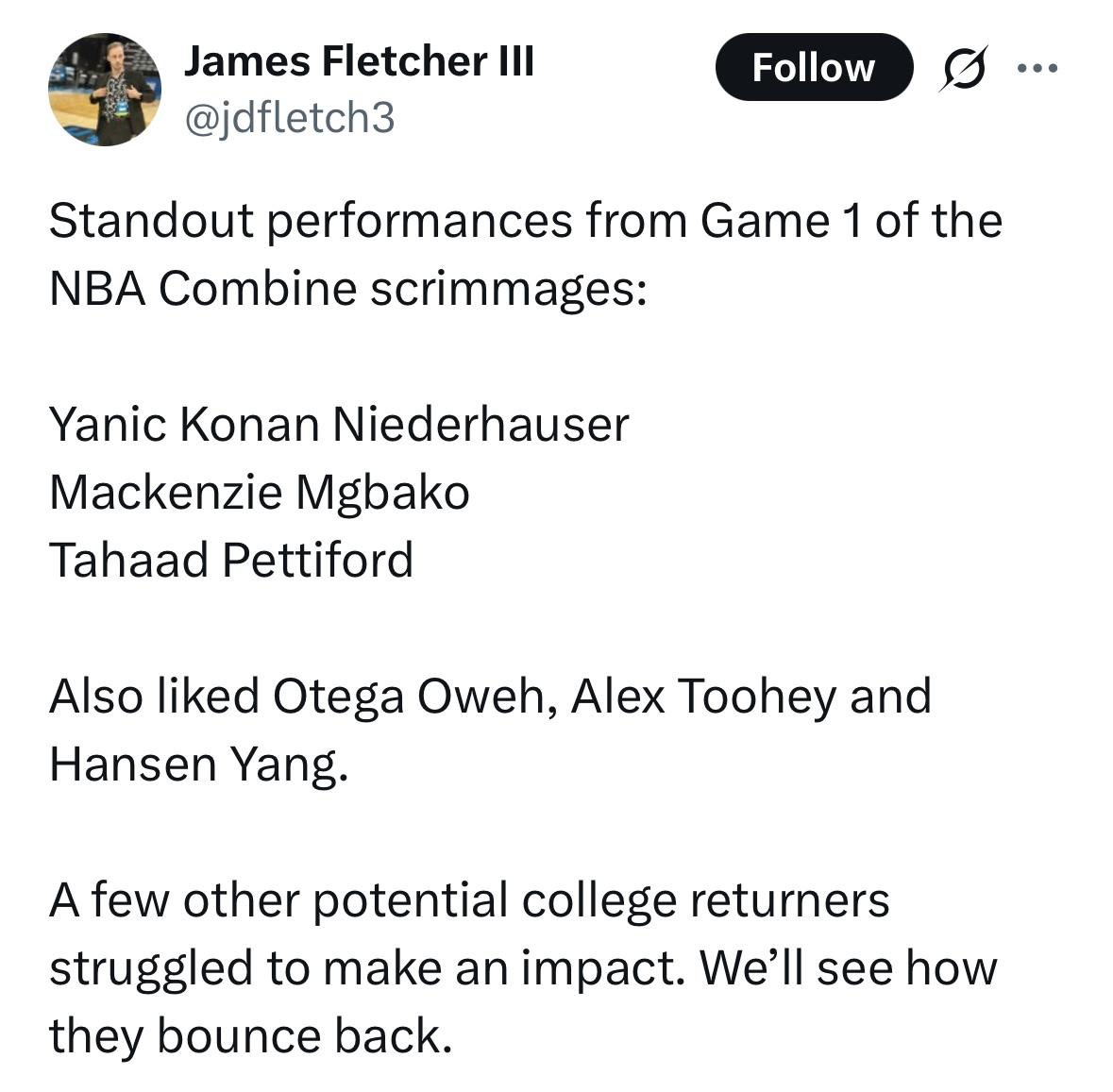Click 'Alex Toohey' in the tweet
Screen dimensions: 1113x1092
tap(704, 697)
